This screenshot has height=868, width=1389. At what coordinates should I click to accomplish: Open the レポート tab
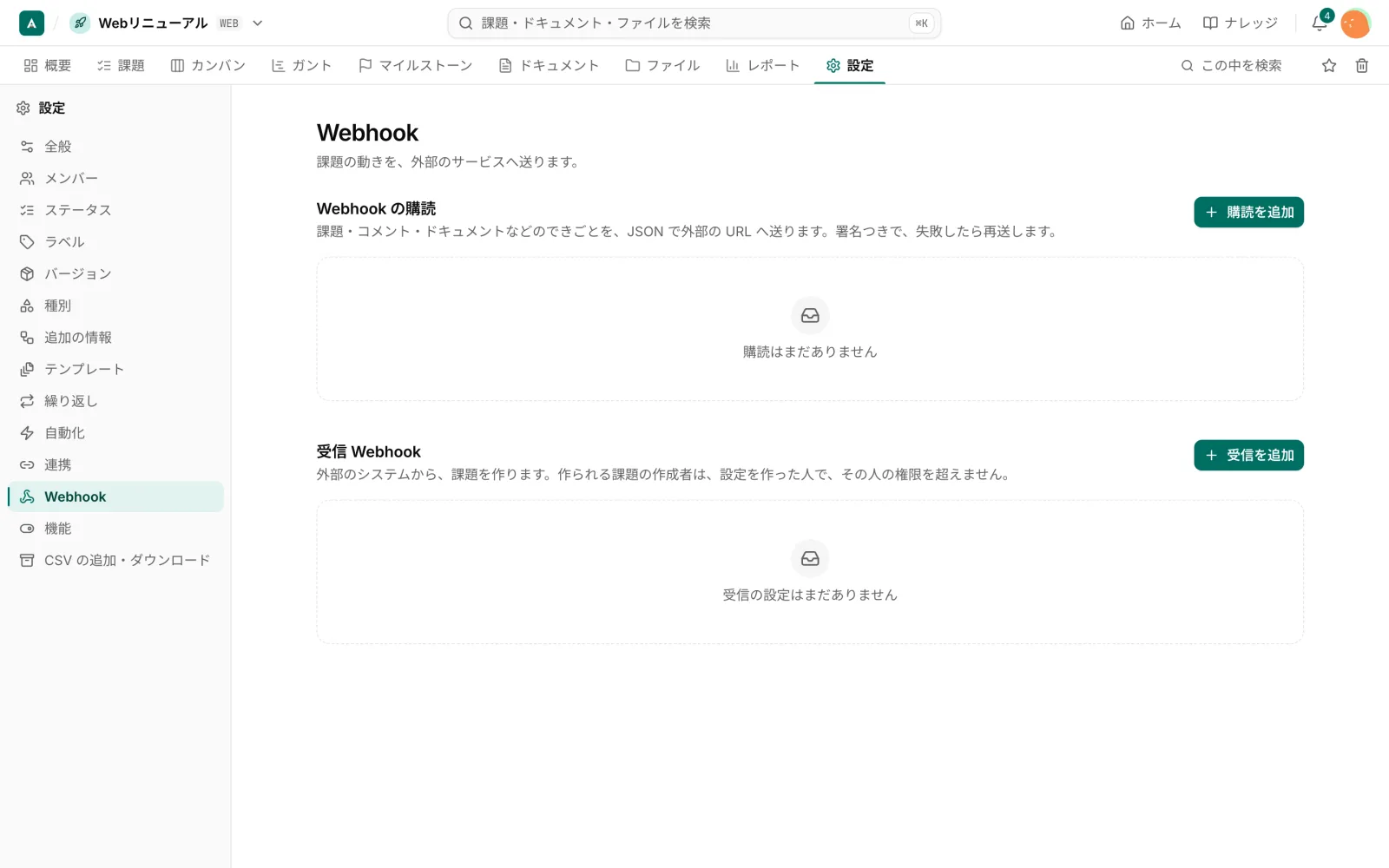click(x=762, y=65)
